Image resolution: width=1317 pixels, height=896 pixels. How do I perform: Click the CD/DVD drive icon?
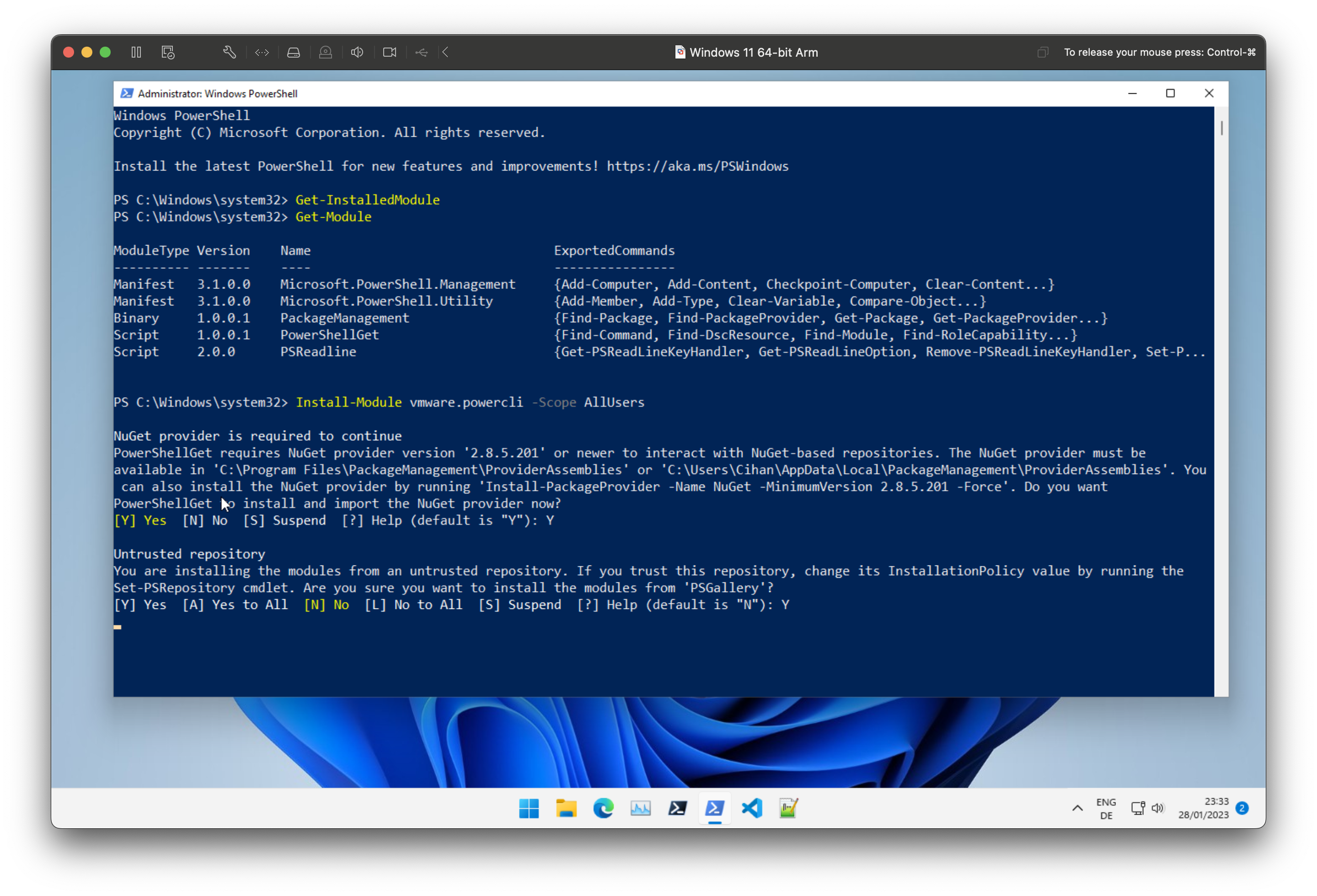point(325,52)
